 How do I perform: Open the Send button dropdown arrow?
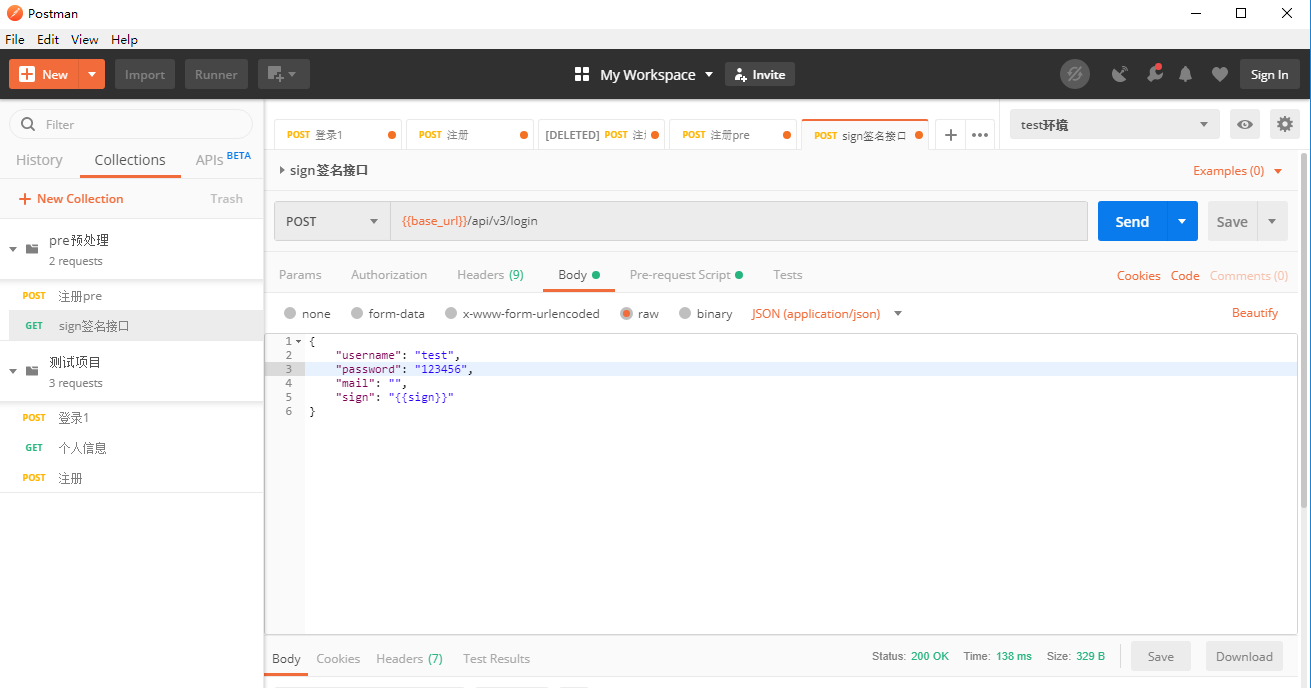click(1182, 221)
